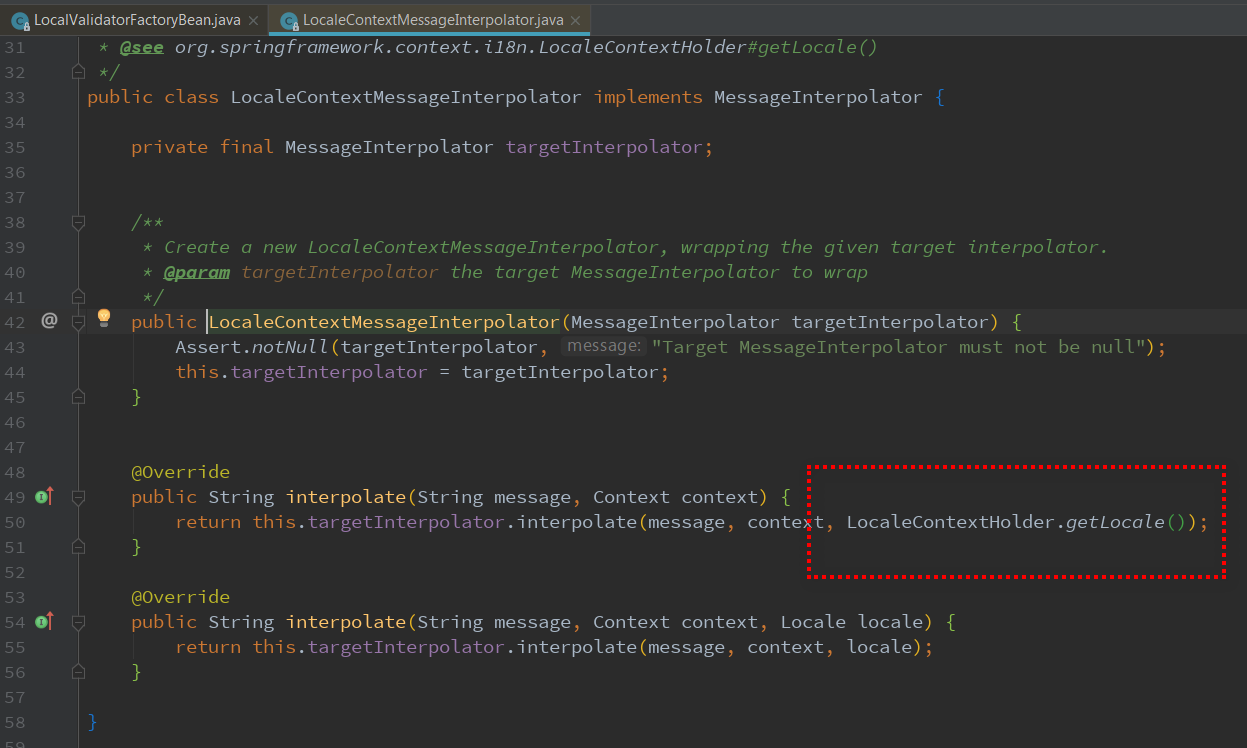1247x748 pixels.
Task: Click the intention lightbulb on line 42
Action: click(103, 319)
